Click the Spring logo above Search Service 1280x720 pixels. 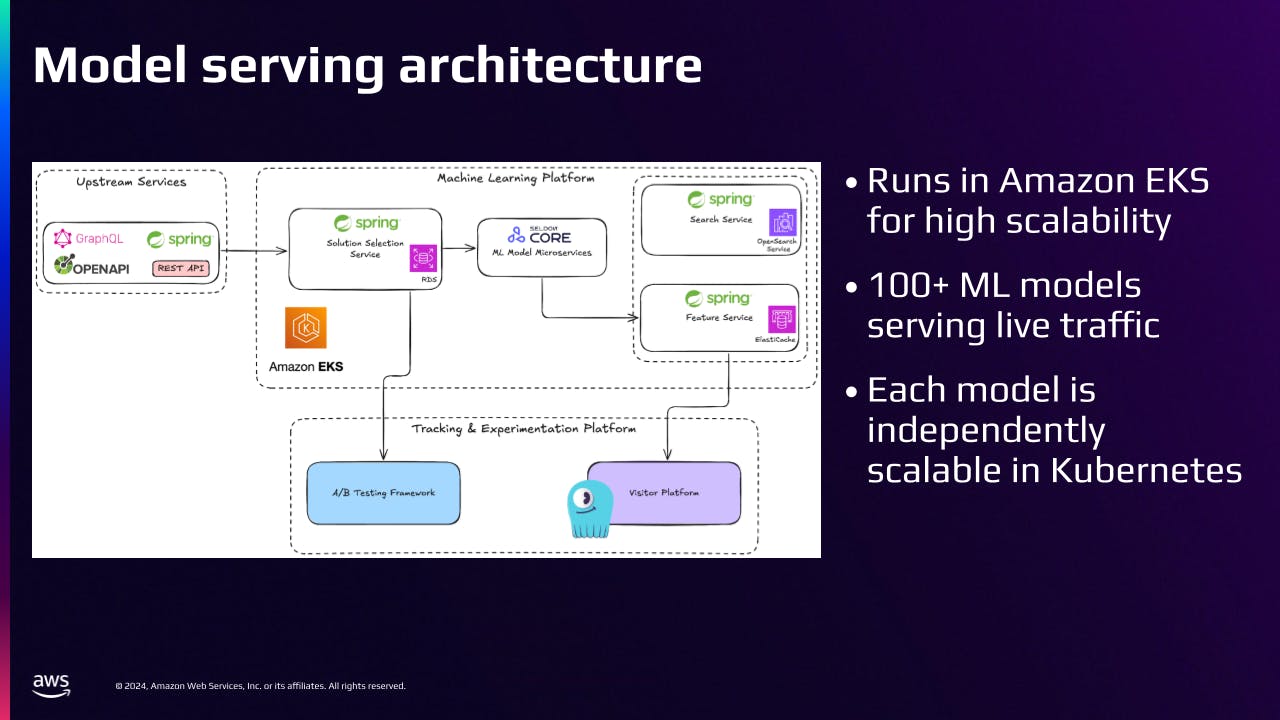coord(720,199)
